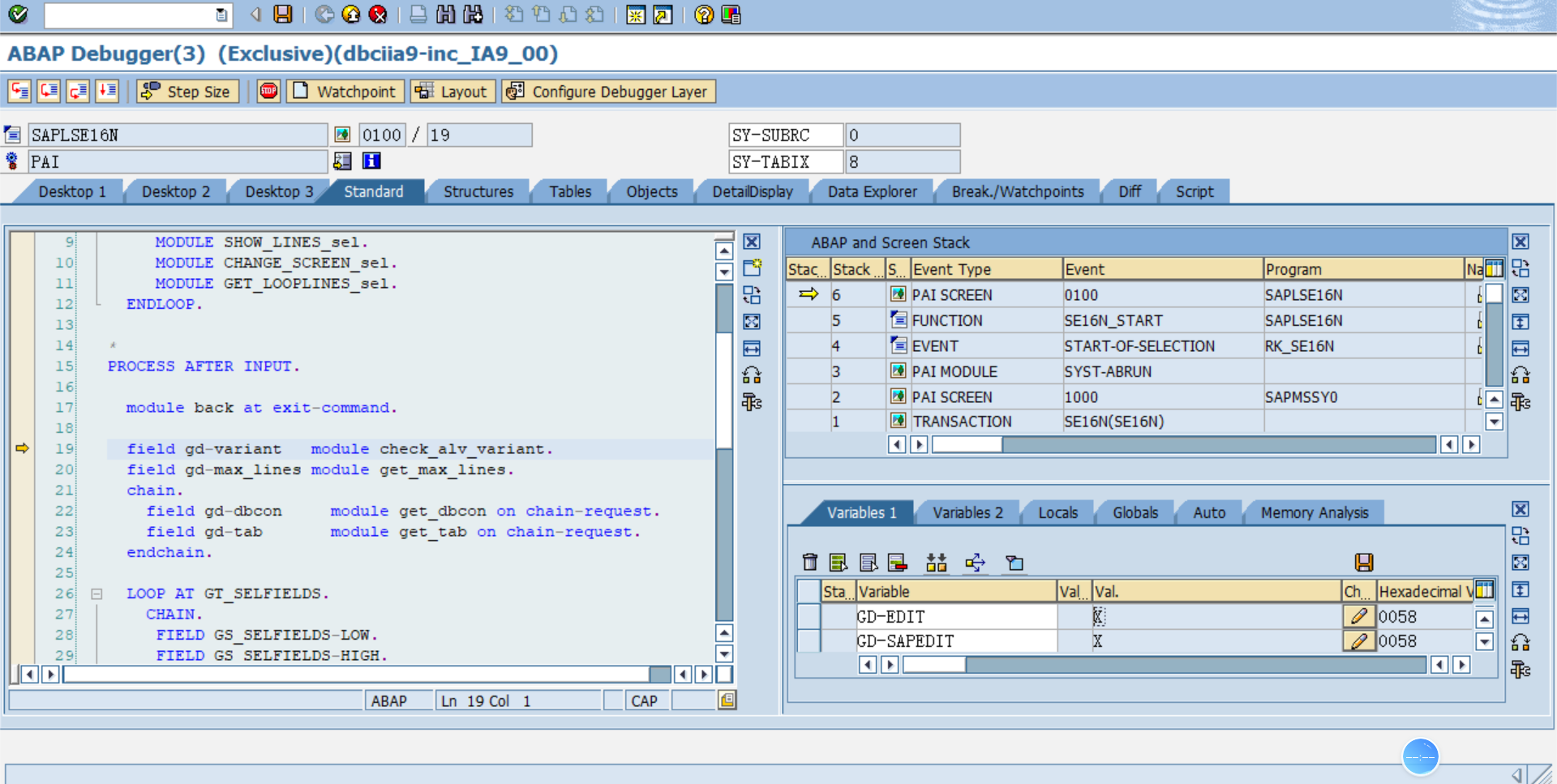Click the save icon above the variables table

pyautogui.click(x=1364, y=563)
